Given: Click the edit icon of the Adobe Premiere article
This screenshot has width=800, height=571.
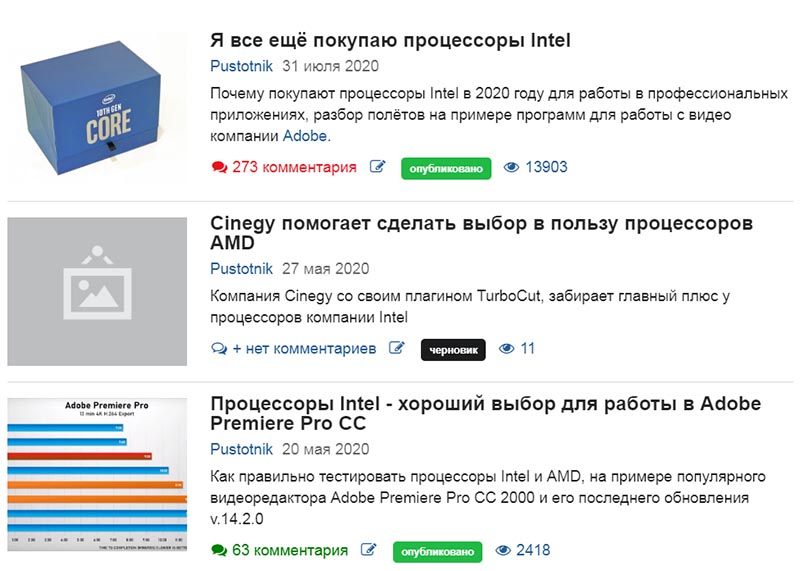Looking at the screenshot, I should click(369, 550).
